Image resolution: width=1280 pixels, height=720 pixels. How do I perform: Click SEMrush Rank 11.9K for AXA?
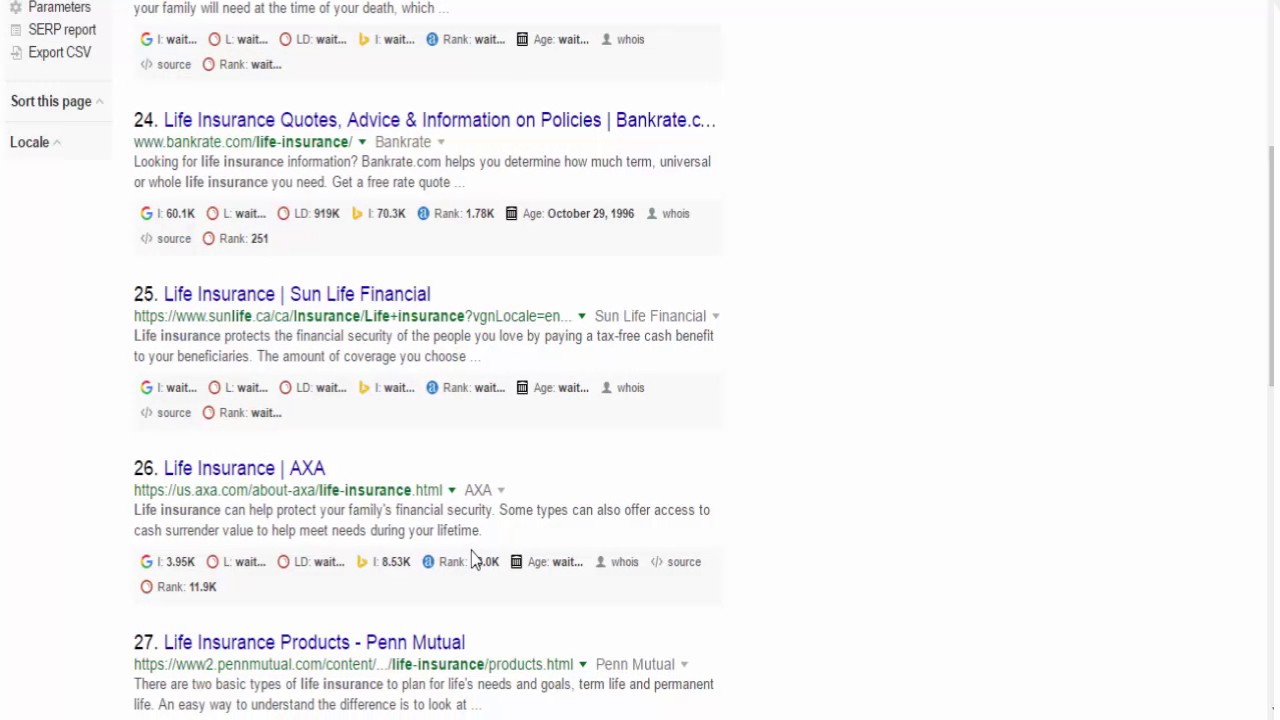click(x=179, y=586)
